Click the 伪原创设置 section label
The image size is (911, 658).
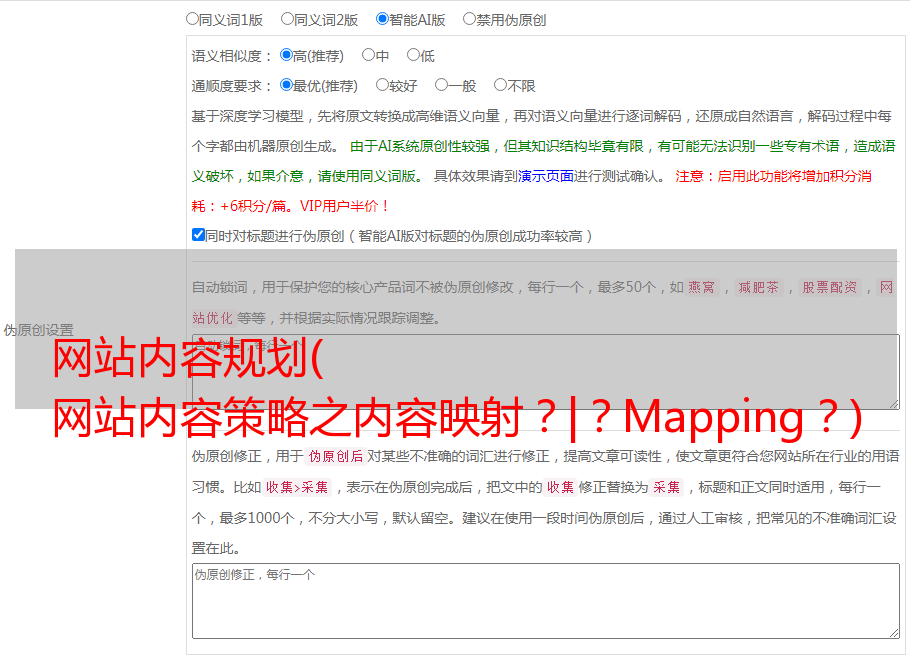[38, 330]
